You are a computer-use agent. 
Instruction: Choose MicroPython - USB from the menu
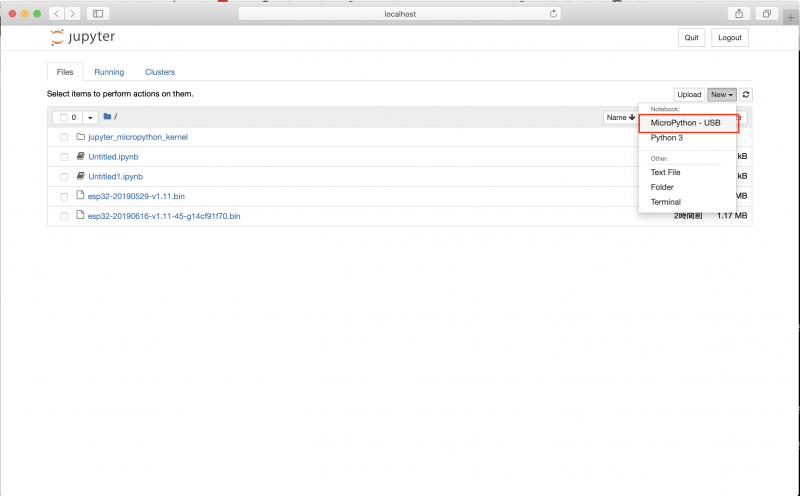point(685,123)
